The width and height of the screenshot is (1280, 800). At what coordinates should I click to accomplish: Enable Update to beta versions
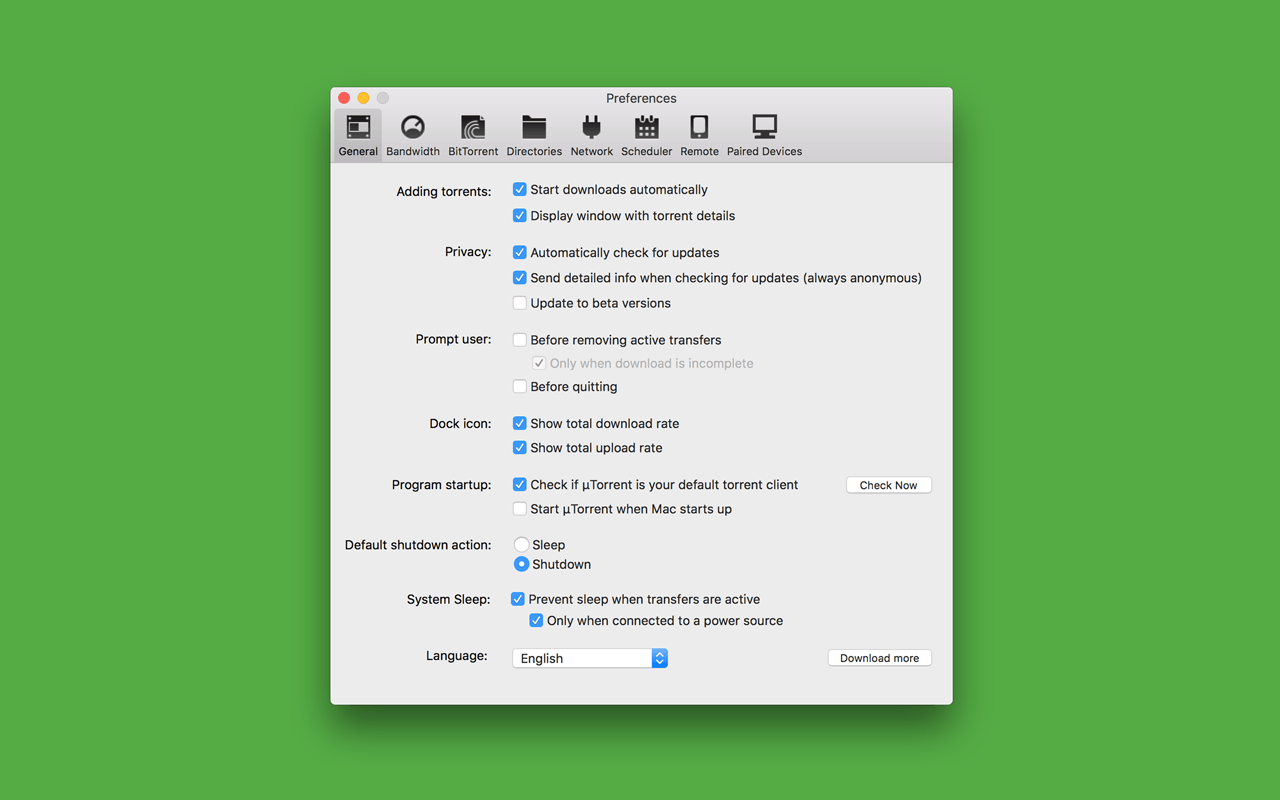pyautogui.click(x=520, y=303)
